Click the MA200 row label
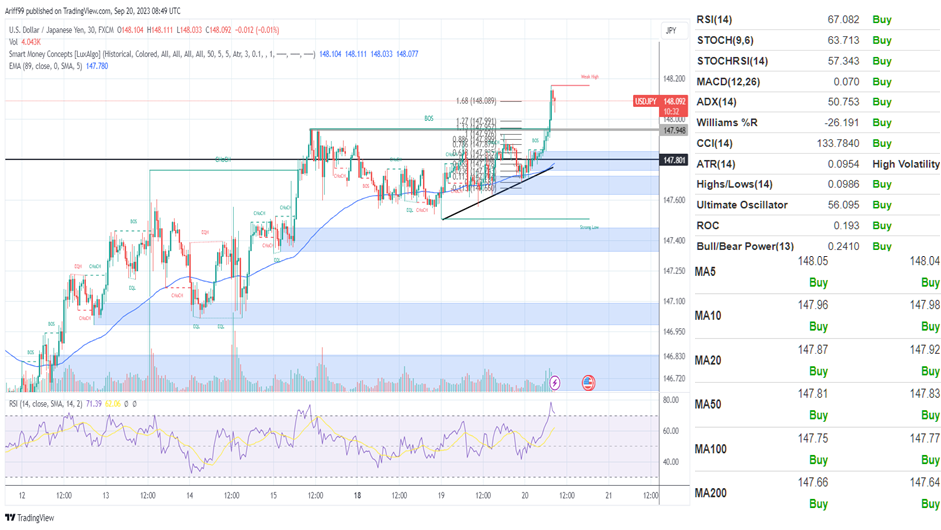This screenshot has width=941, height=530. click(711, 494)
